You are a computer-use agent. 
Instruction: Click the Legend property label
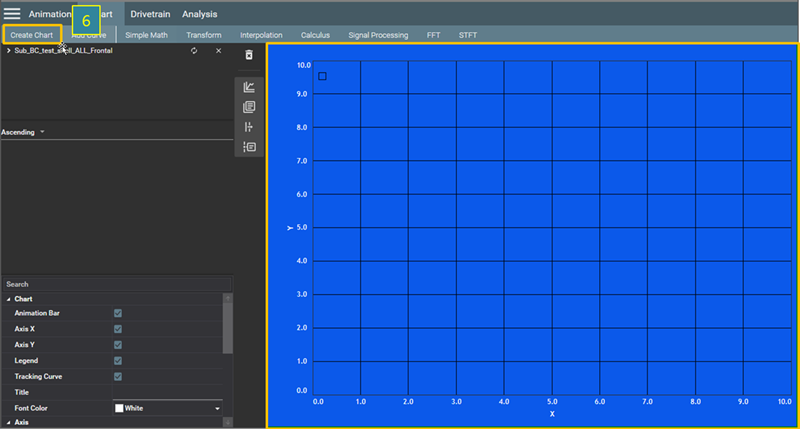26,361
